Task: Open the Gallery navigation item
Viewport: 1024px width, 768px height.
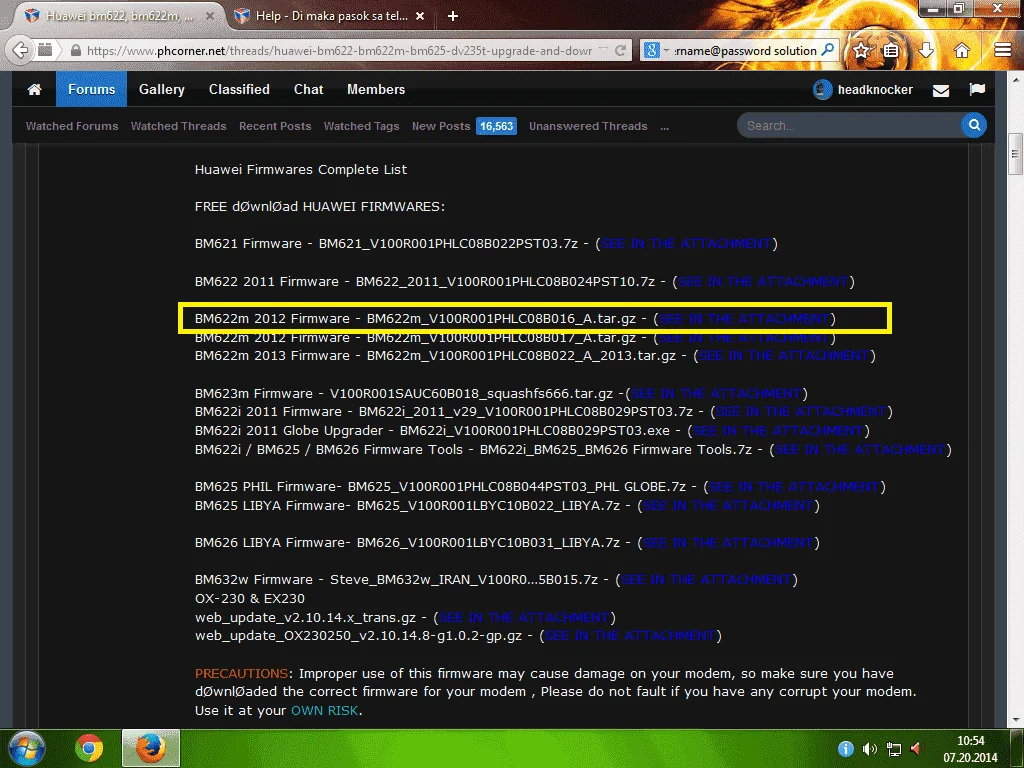Action: (x=161, y=89)
